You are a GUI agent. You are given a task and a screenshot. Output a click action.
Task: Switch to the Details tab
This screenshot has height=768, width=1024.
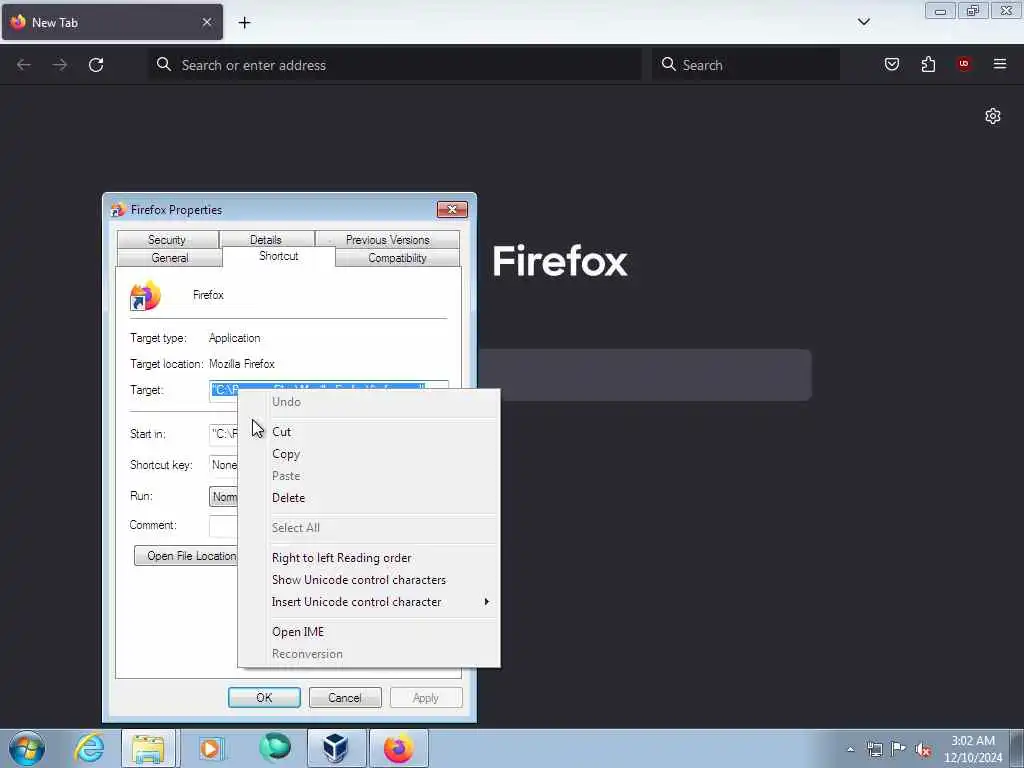pyautogui.click(x=266, y=240)
